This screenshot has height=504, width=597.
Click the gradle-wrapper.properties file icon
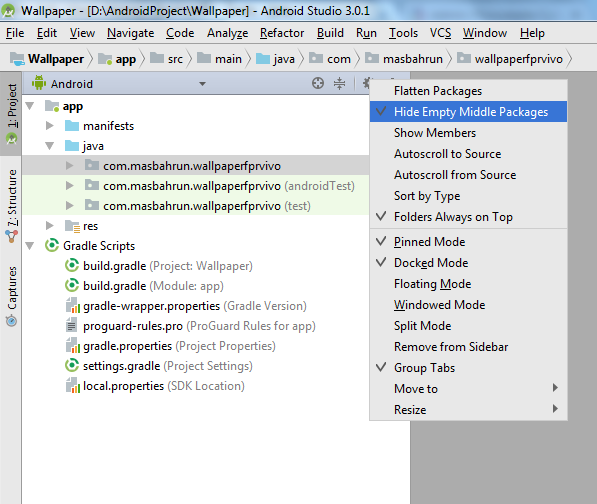[72, 305]
